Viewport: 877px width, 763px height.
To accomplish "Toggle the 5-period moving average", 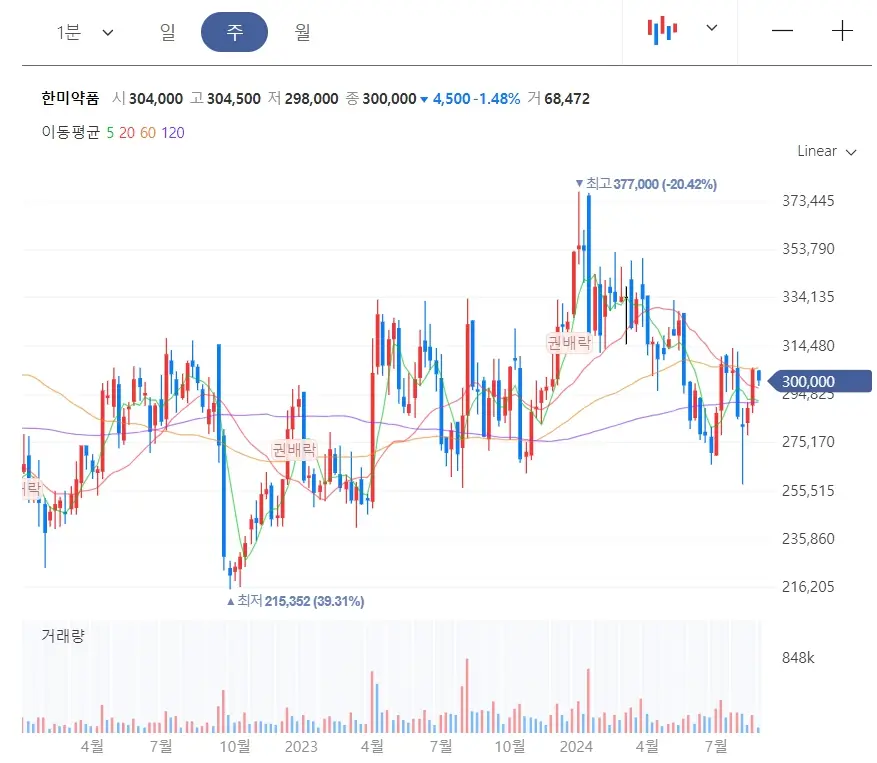I will (110, 131).
